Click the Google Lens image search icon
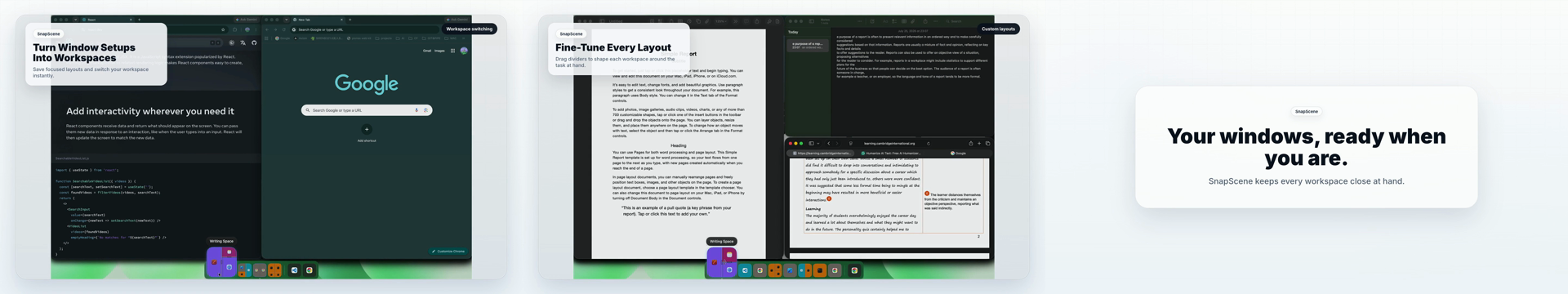Screen dimensions: 1568x294 pyautogui.click(x=425, y=109)
